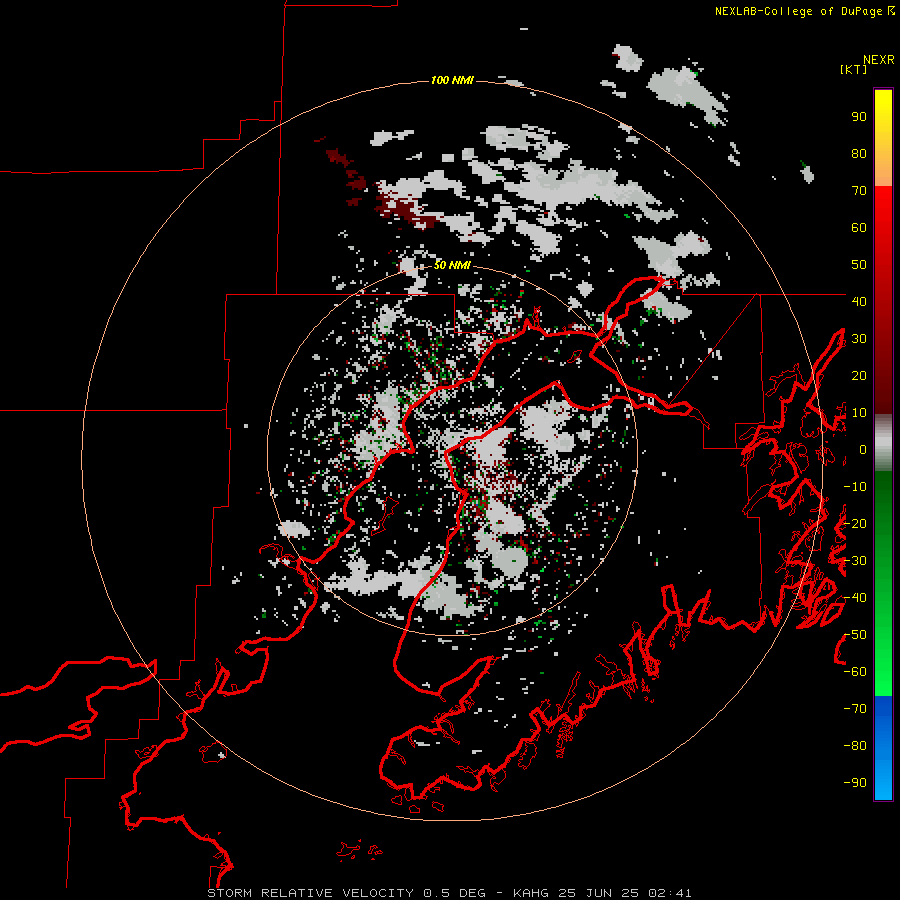Click the blue band at the scale bottom
Viewport: 900px width, 900px height.
883,748
